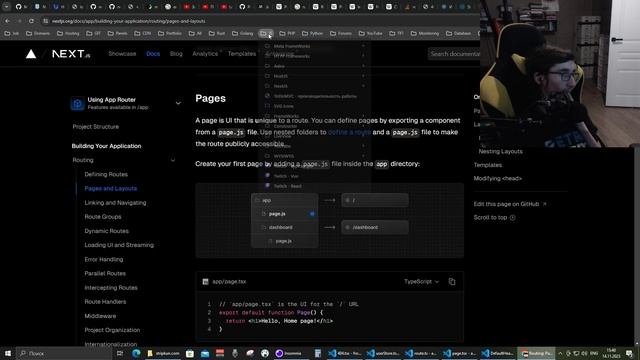Open the Golang bookmarks folder

(x=243, y=33)
